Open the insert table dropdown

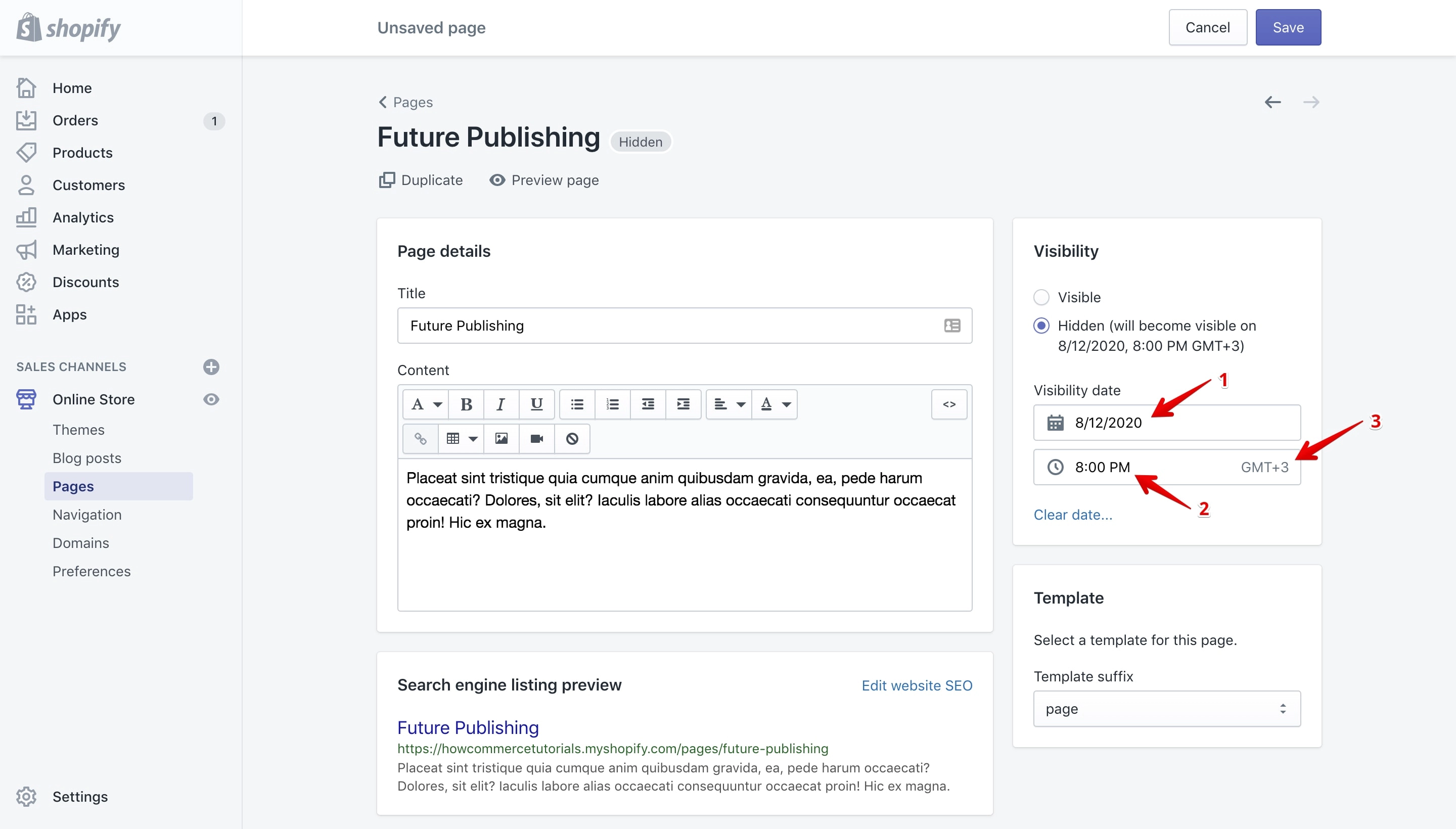tap(461, 438)
